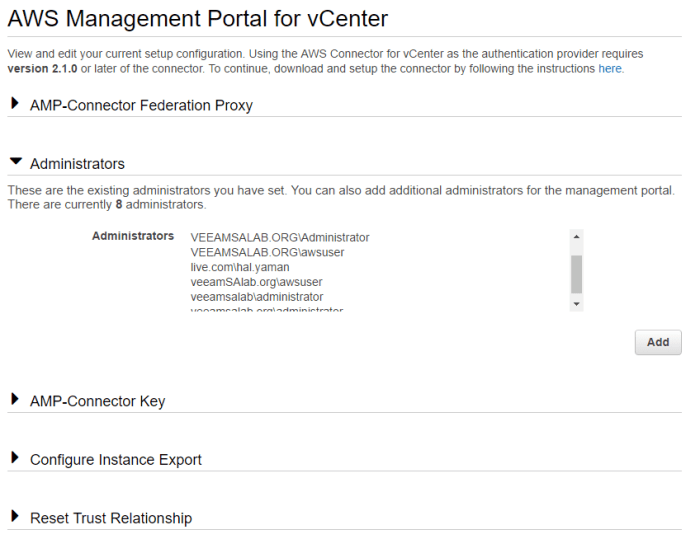700x553 pixels.
Task: Click the Administrators section heading
Action: pyautogui.click(x=77, y=164)
